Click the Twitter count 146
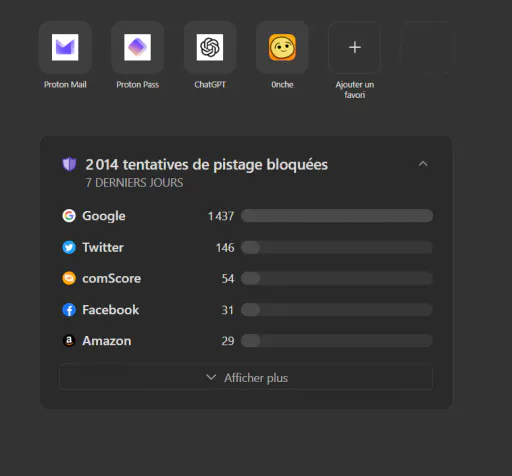The height and width of the screenshot is (476, 512). coord(225,248)
